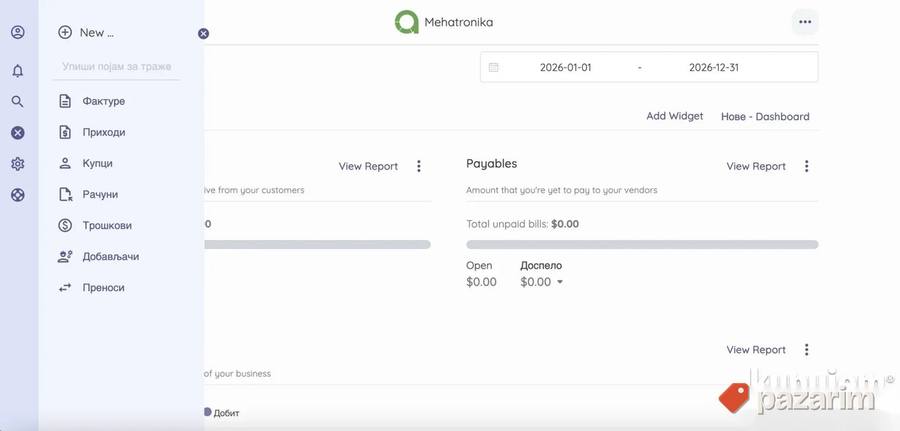Viewport: 900px width, 431px height.
Task: Open bottom widget three-dot options
Action: (x=806, y=350)
